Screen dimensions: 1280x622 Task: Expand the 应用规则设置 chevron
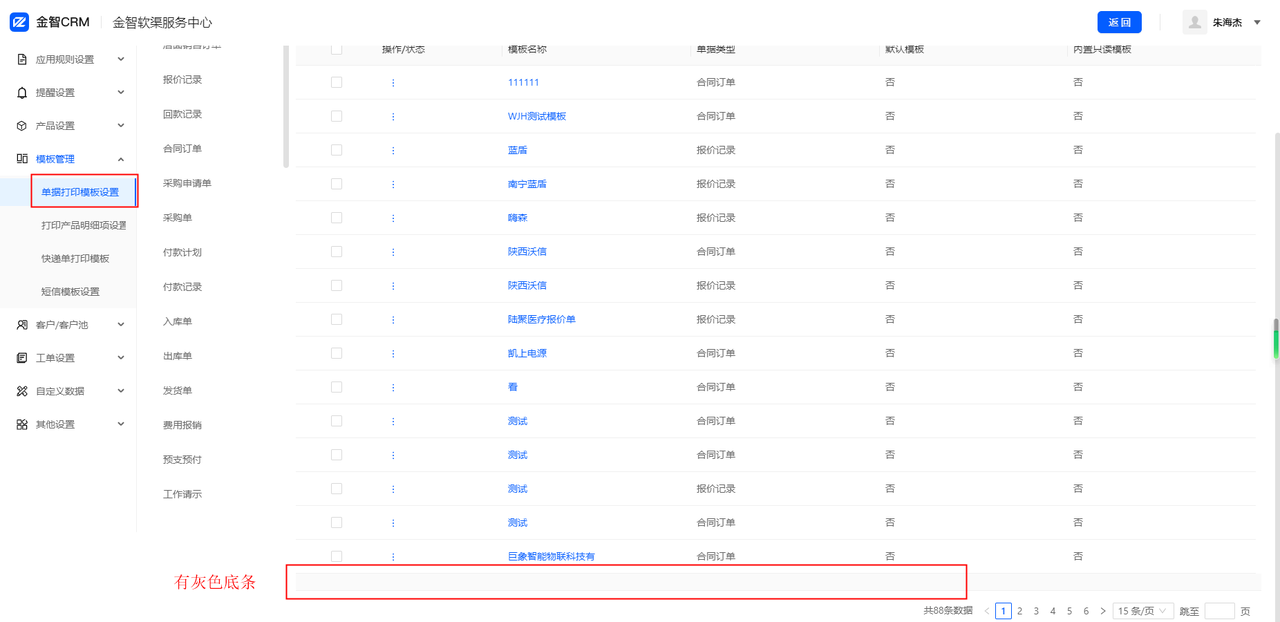[121, 59]
